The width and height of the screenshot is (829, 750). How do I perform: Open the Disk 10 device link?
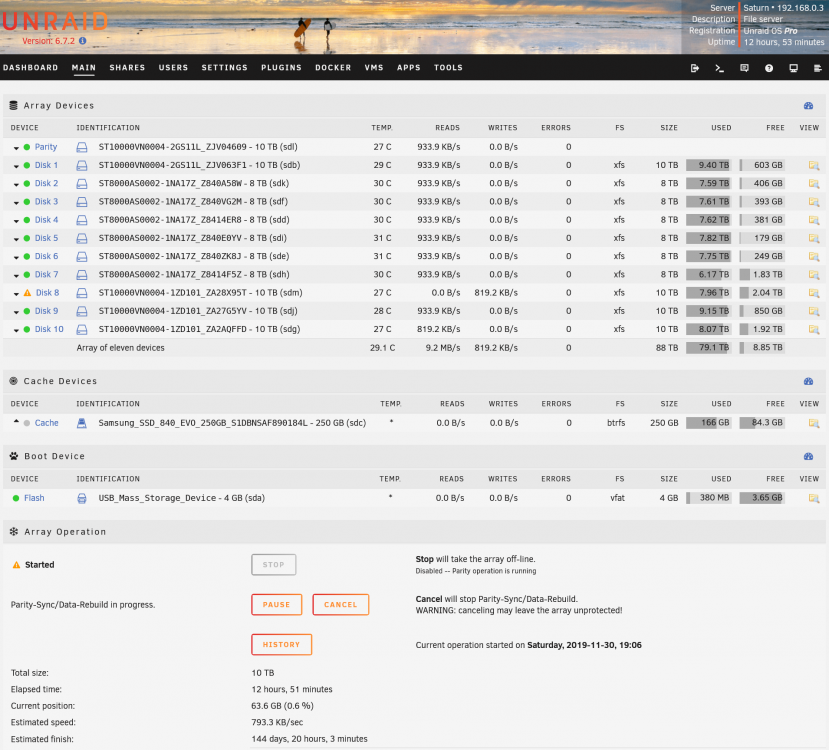tap(49, 329)
